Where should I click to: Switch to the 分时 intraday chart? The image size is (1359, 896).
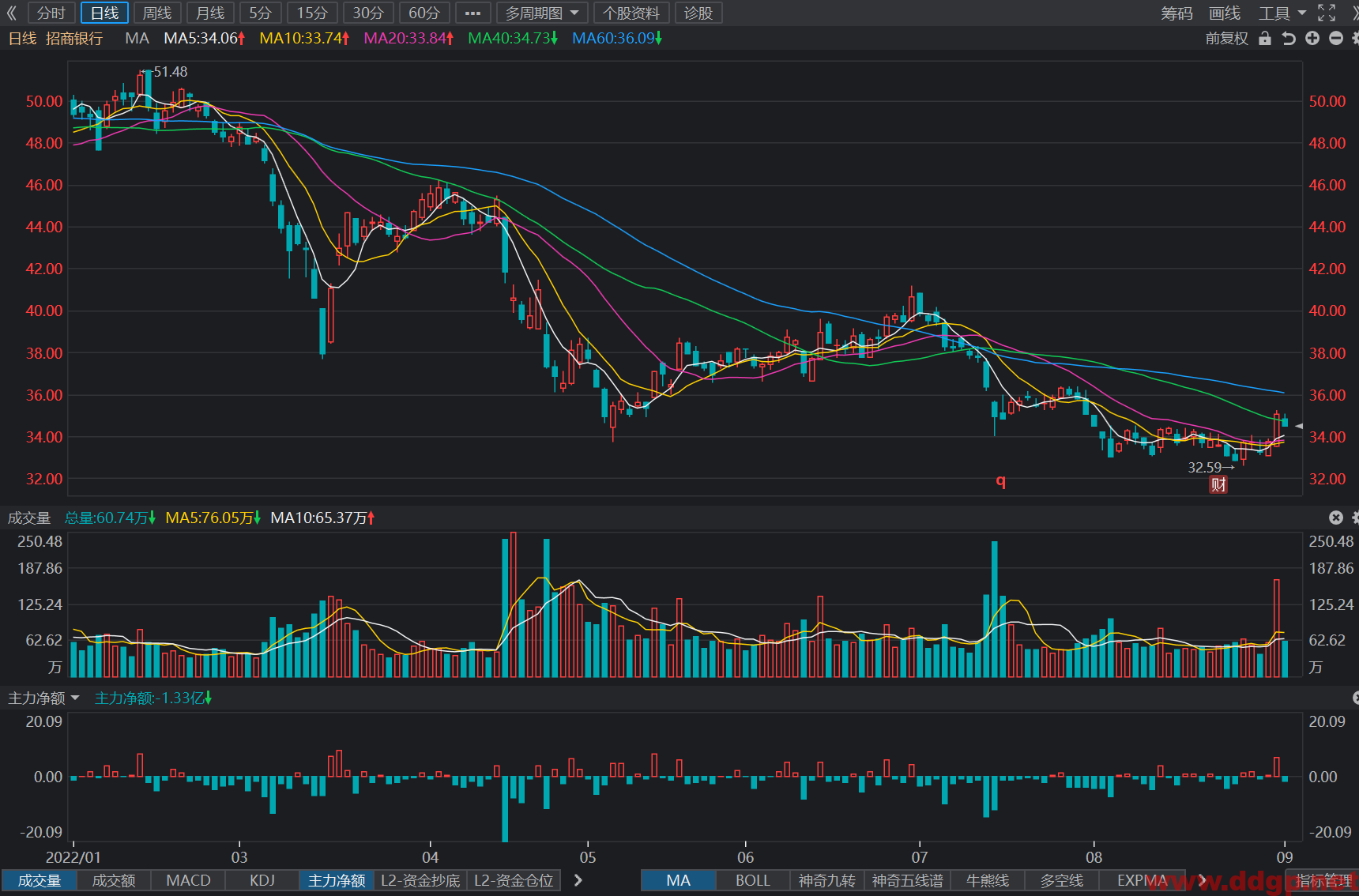[x=51, y=13]
